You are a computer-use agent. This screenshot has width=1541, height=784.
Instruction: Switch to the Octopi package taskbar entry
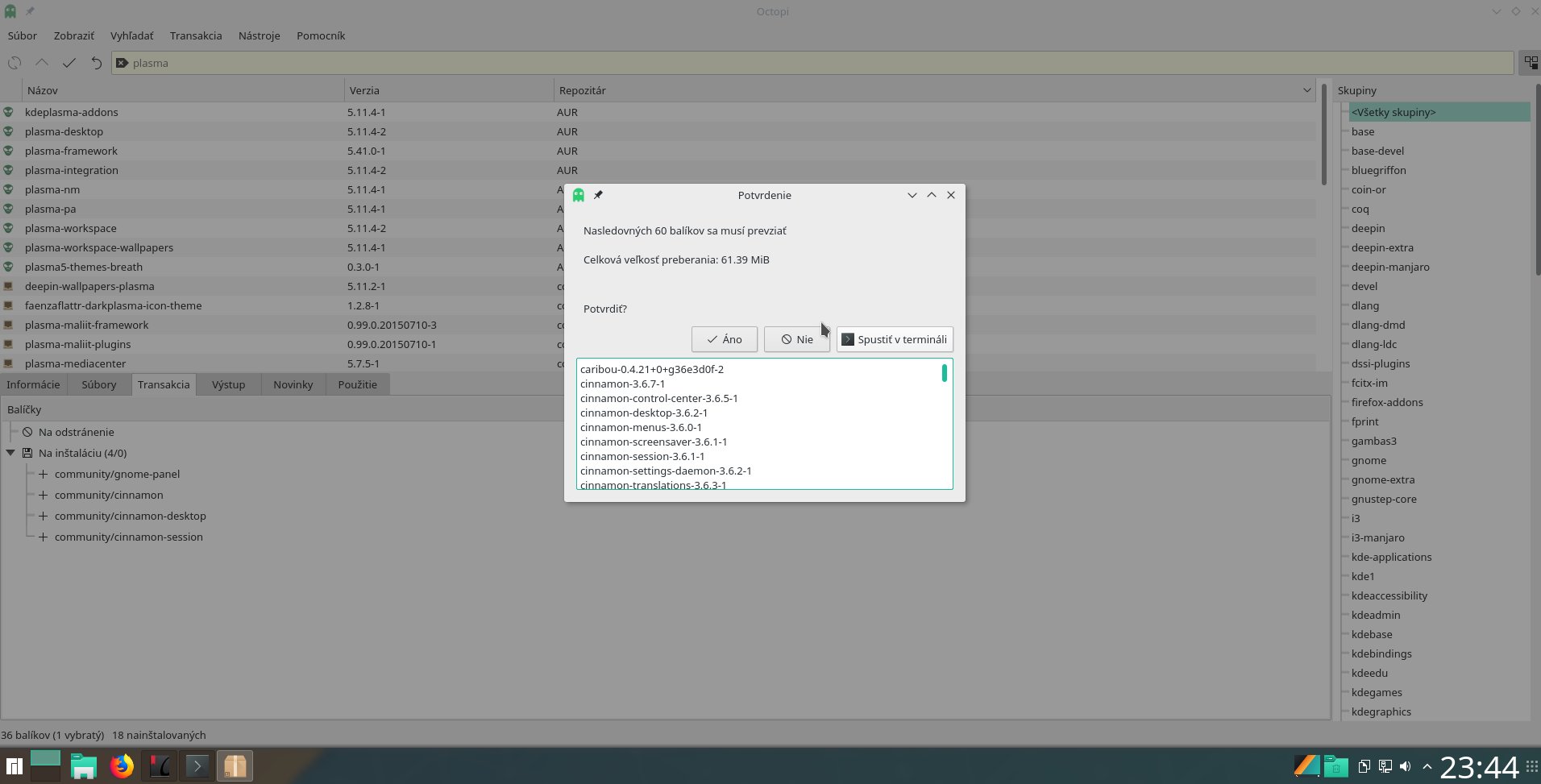[x=235, y=766]
